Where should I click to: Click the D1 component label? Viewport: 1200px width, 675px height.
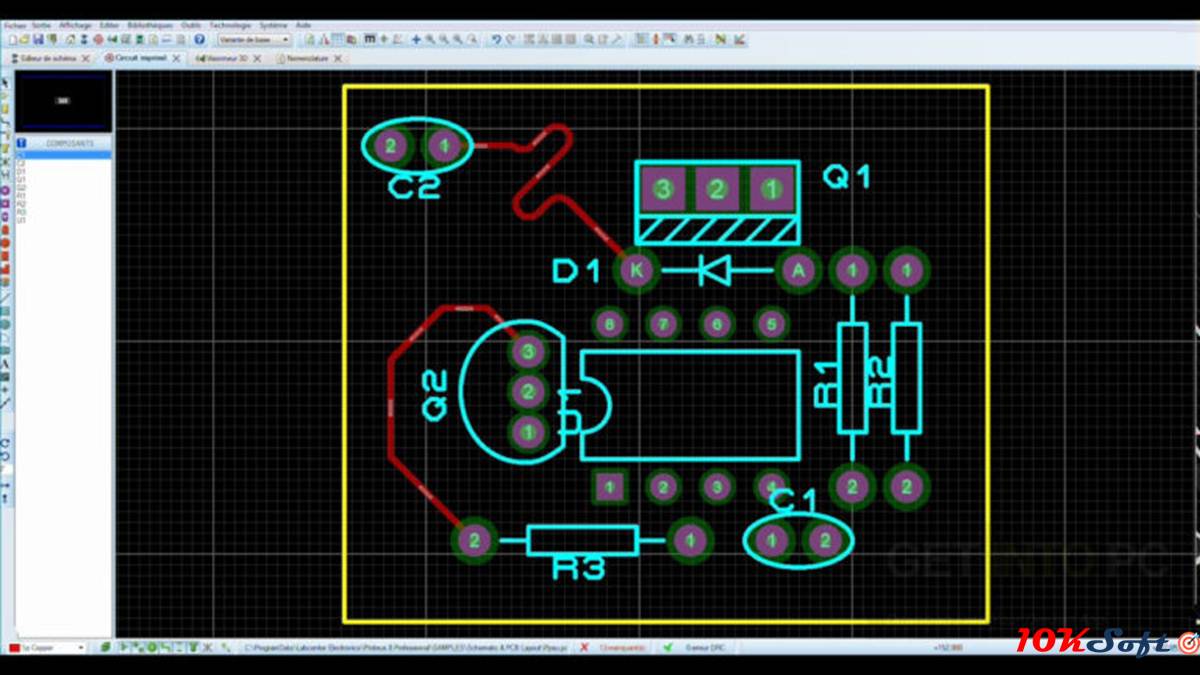575,271
